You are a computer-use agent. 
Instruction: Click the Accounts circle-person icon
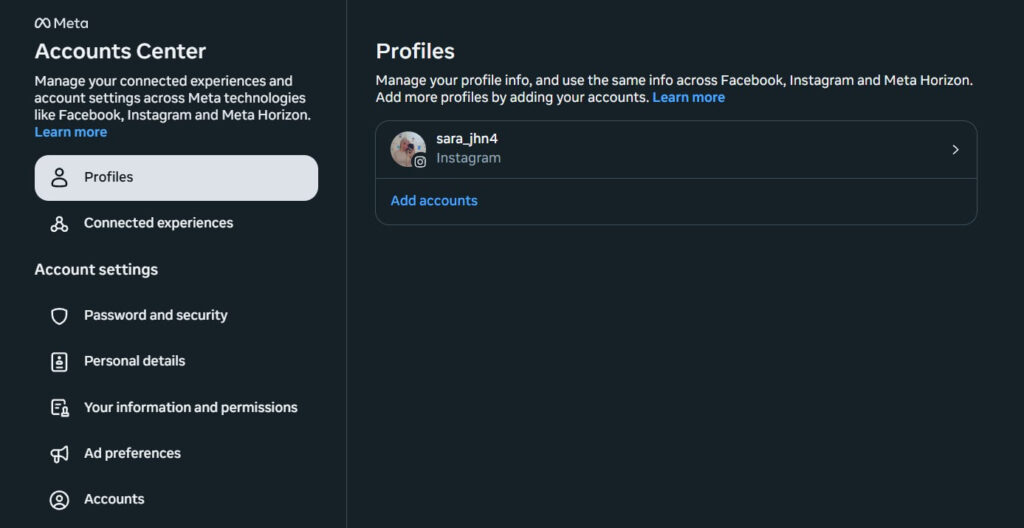59,500
